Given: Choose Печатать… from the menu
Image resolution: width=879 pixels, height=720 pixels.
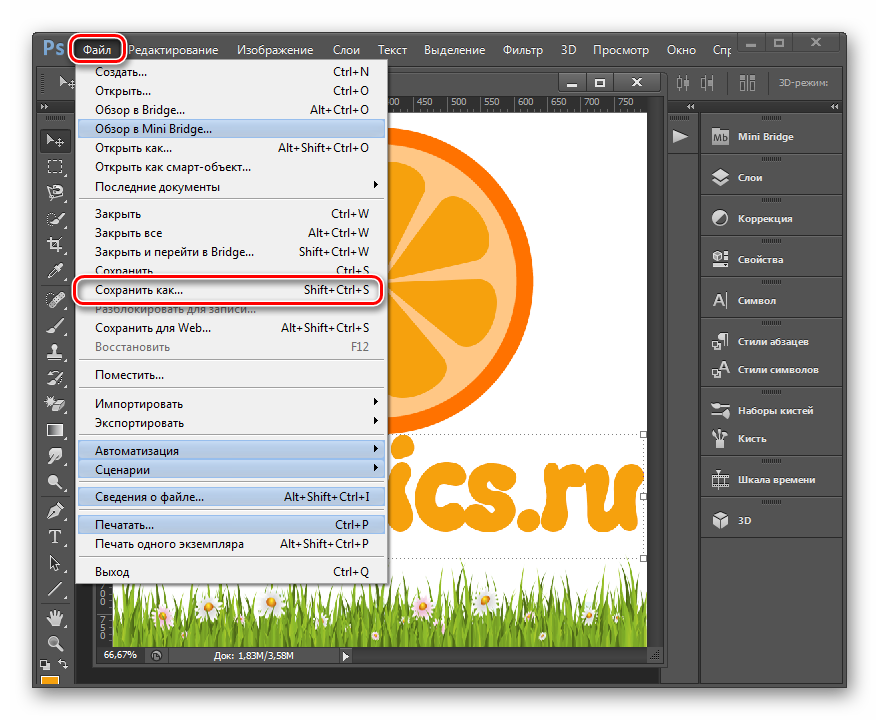Looking at the screenshot, I should 124,525.
